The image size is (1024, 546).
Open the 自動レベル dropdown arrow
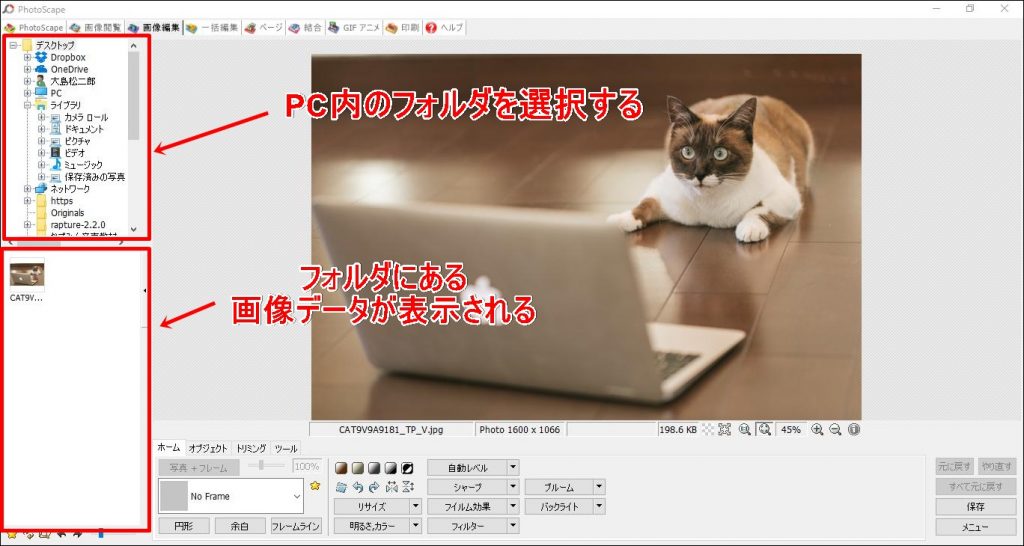point(513,468)
